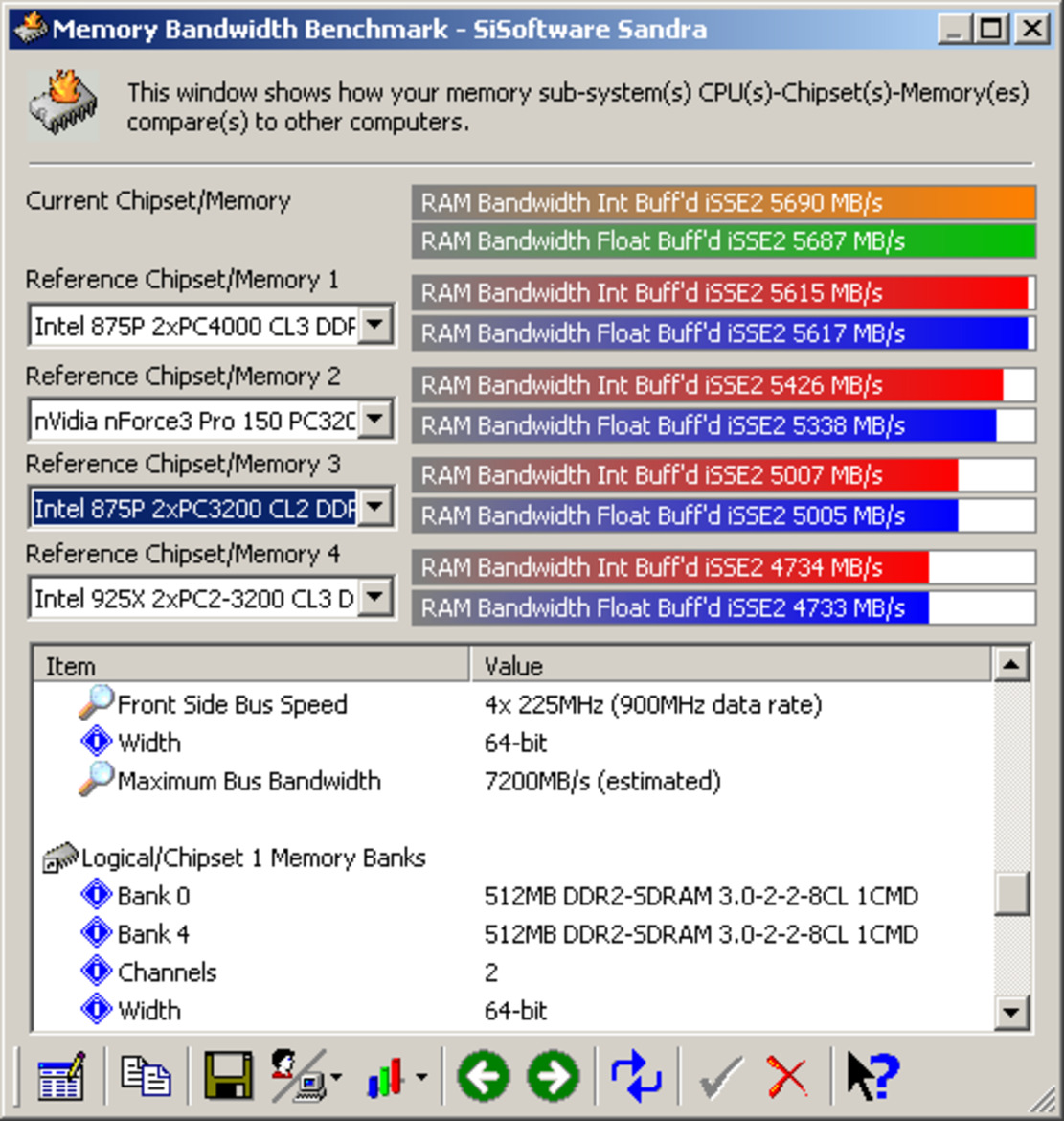This screenshot has width=1064, height=1121.
Task: Save results using the floppy disk icon
Action: click(228, 1075)
